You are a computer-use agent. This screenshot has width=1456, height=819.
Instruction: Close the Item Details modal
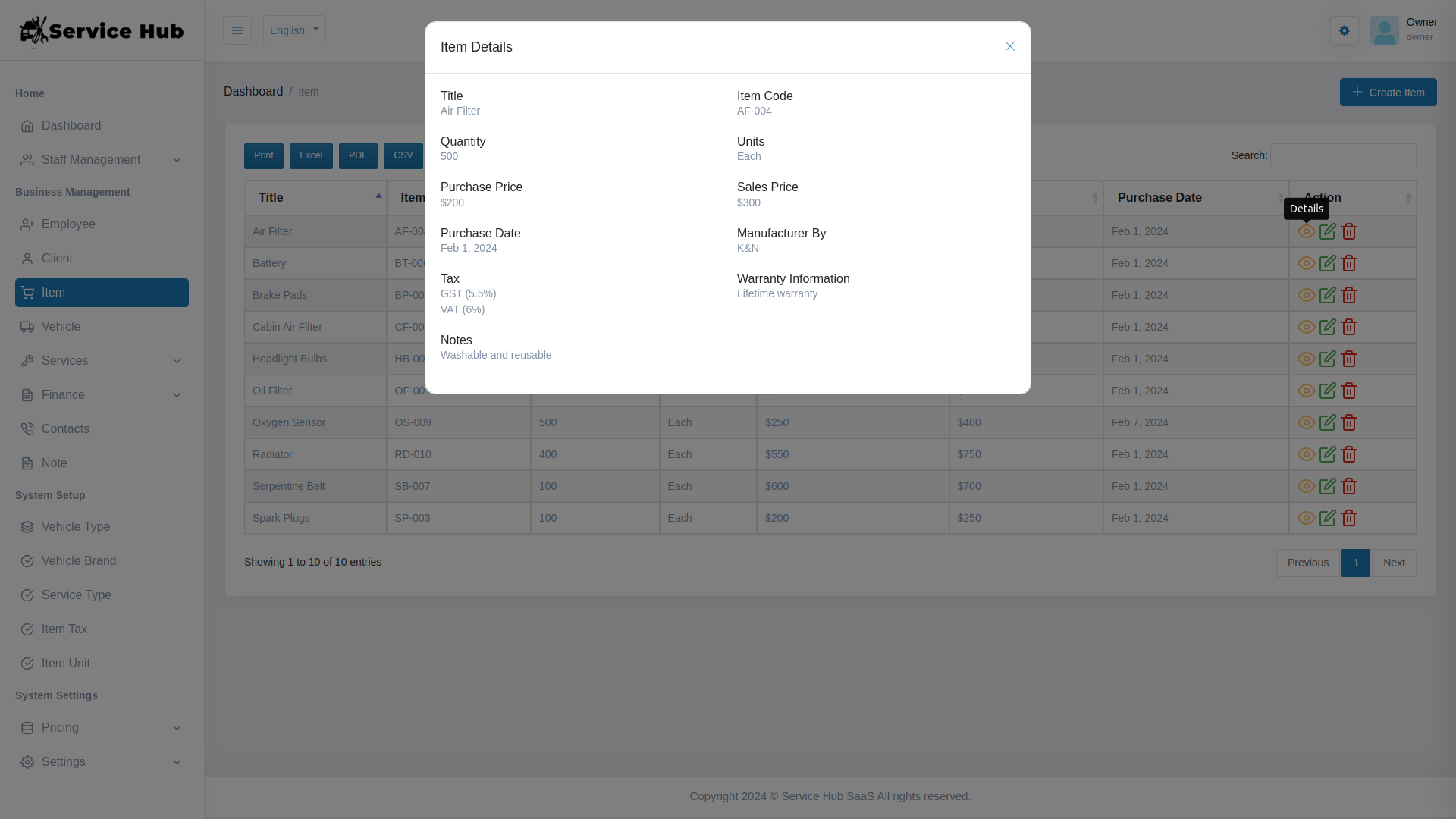click(x=1009, y=46)
